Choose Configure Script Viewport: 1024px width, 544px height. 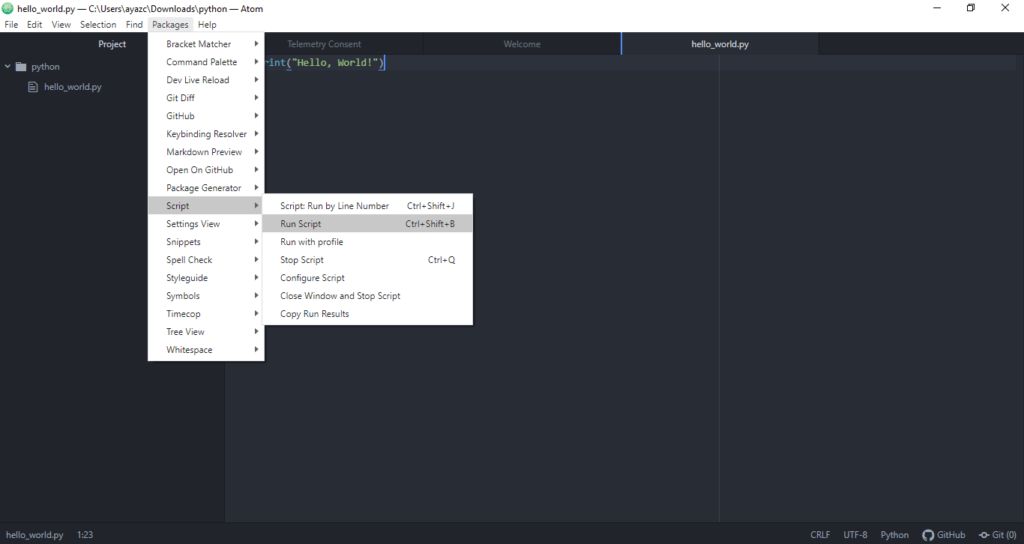367,278
